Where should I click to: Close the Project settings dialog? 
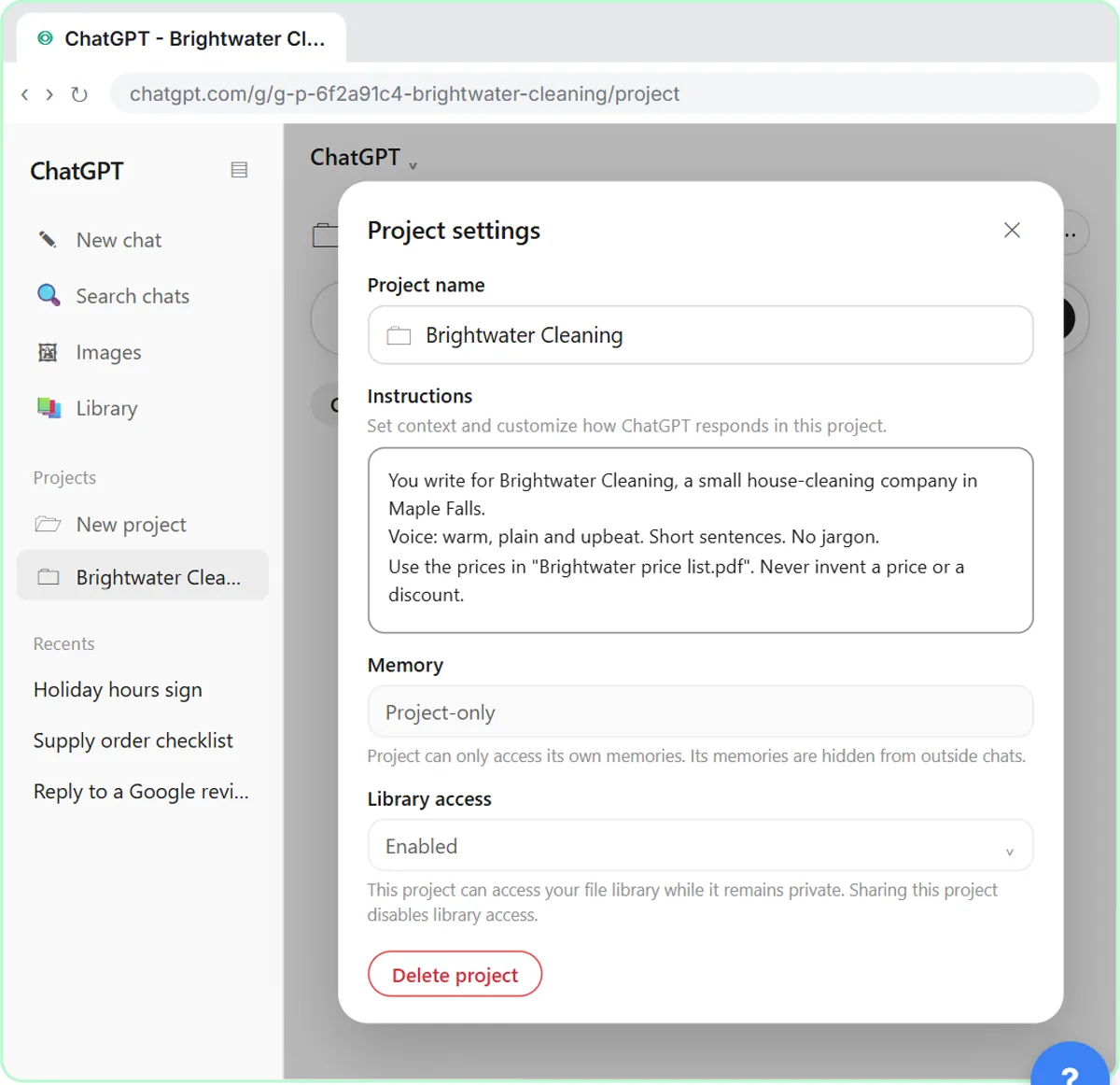(x=1012, y=230)
